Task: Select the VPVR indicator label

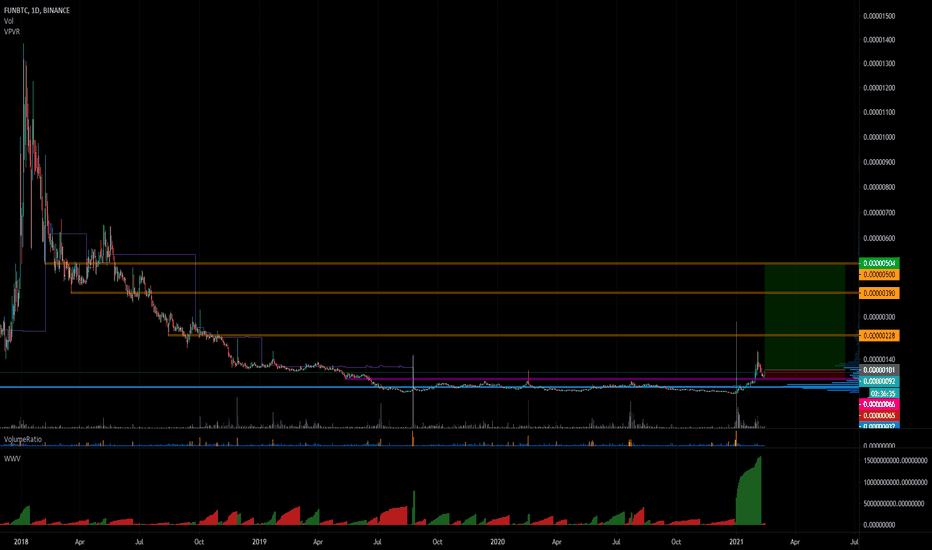Action: (x=12, y=32)
